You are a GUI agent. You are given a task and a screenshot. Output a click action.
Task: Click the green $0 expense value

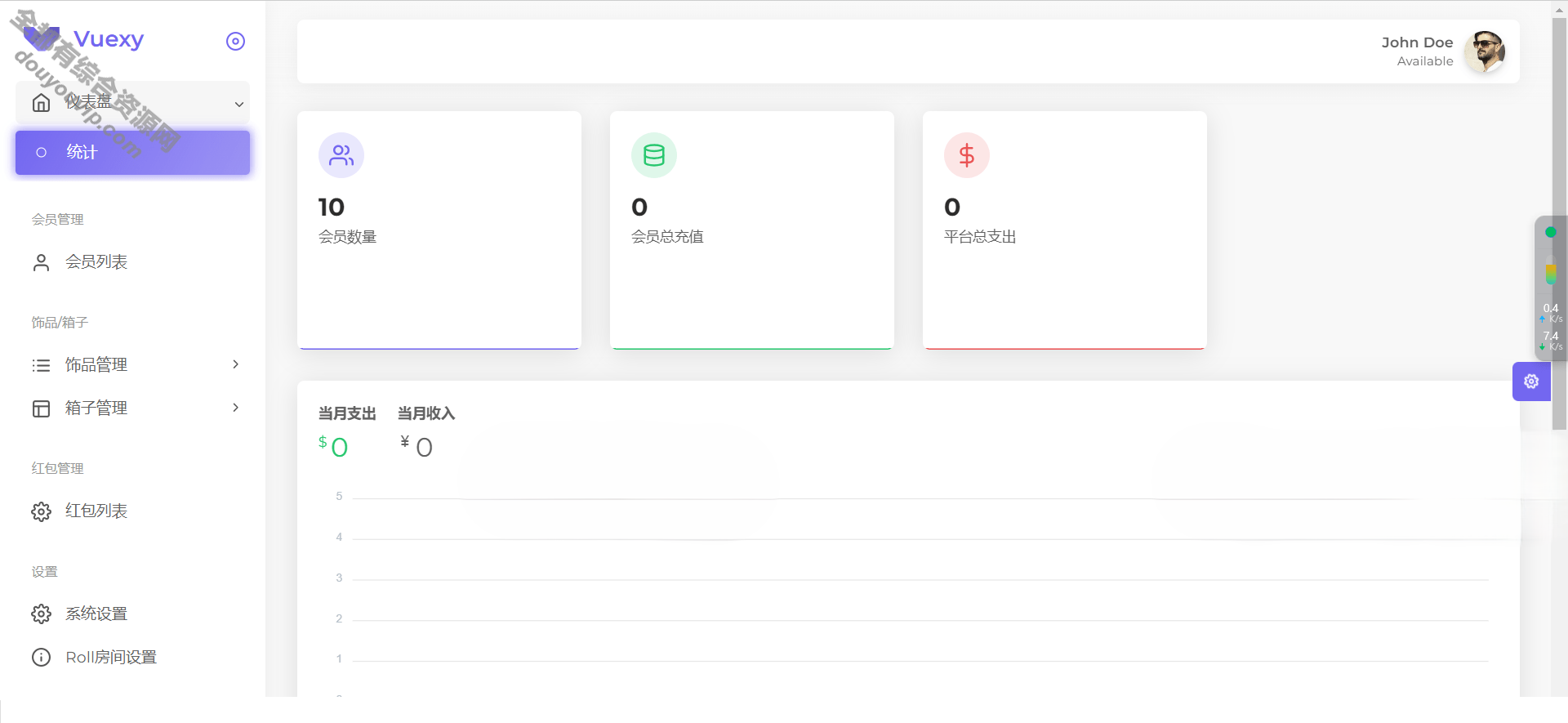coord(333,447)
